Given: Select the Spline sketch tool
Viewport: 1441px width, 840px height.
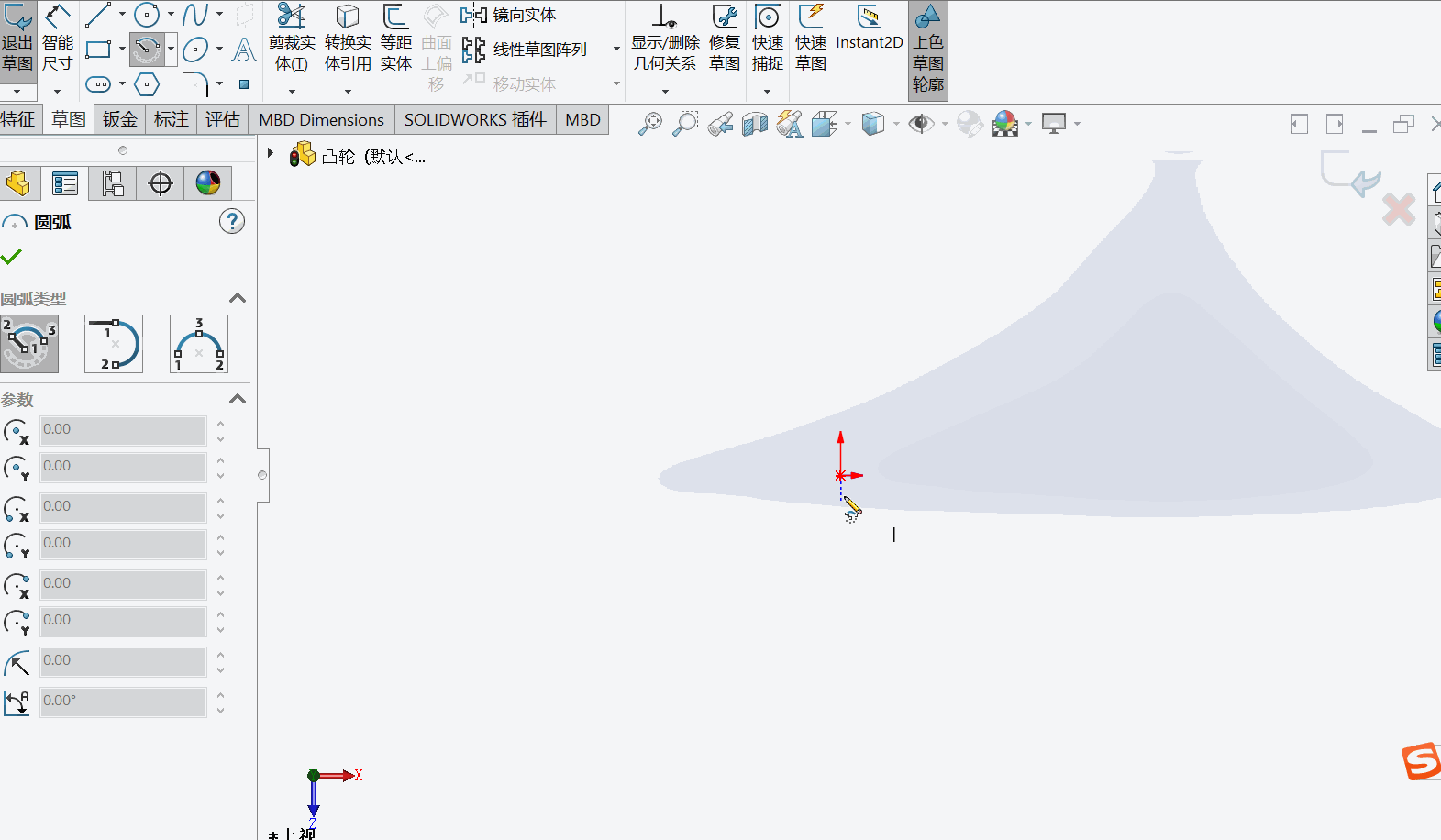Looking at the screenshot, I should click(195, 14).
